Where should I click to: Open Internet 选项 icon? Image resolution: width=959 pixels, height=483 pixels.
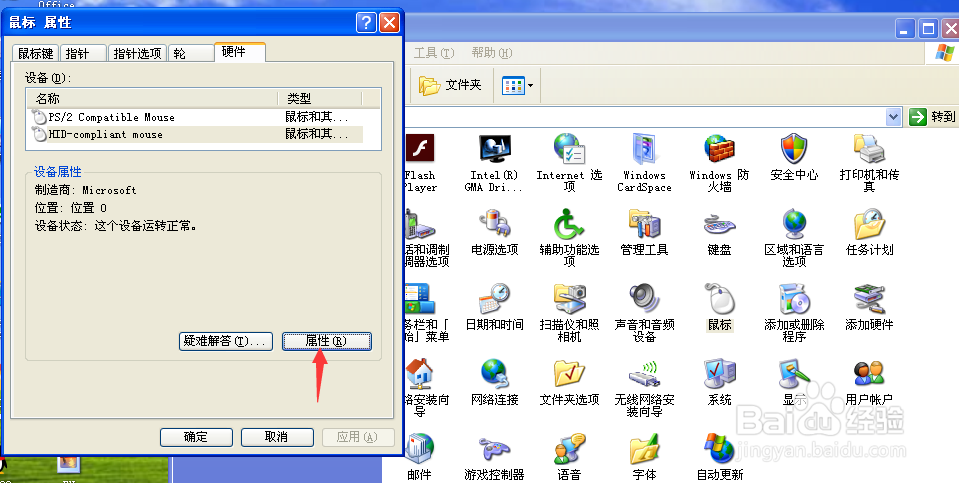point(569,149)
